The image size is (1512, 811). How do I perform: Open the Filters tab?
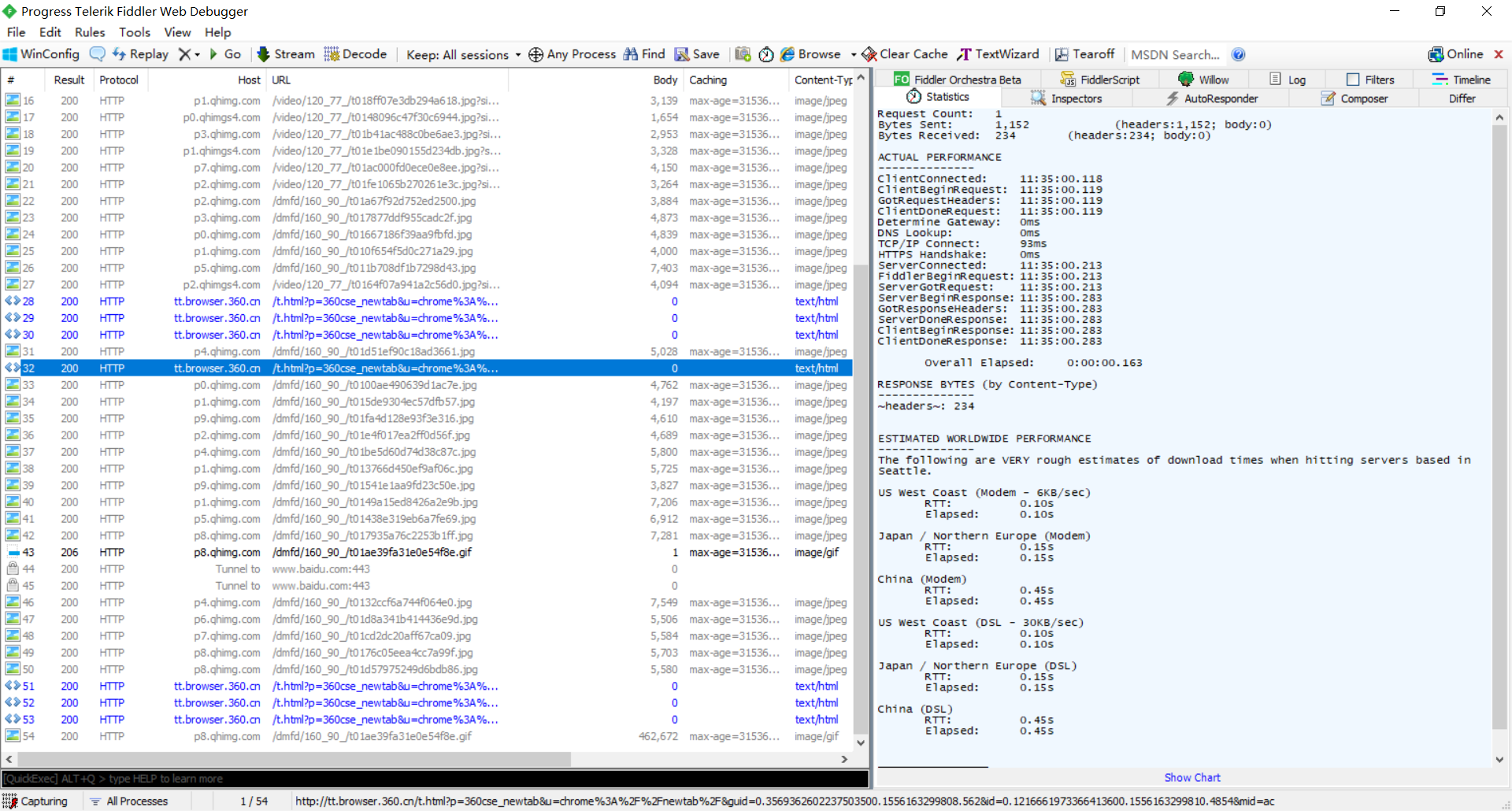(x=1370, y=80)
